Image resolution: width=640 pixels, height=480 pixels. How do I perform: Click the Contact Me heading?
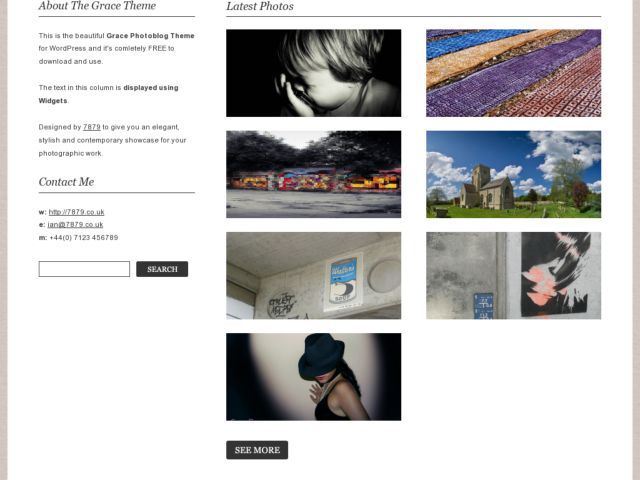(x=66, y=182)
